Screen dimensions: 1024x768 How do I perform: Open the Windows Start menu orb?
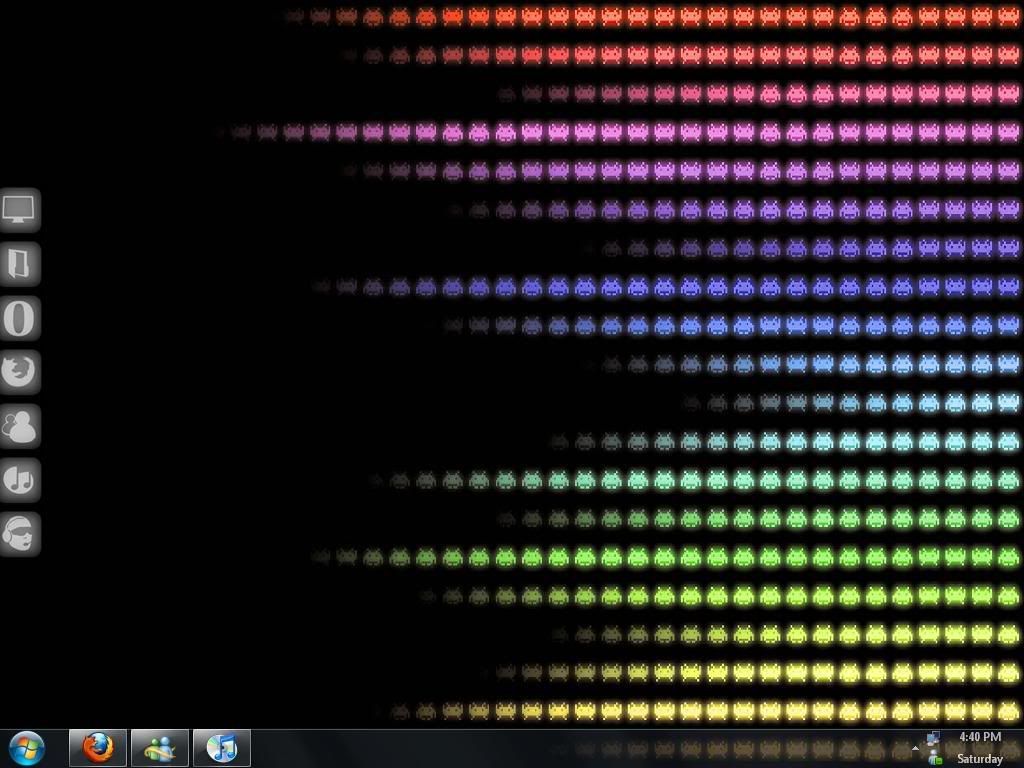[x=27, y=747]
